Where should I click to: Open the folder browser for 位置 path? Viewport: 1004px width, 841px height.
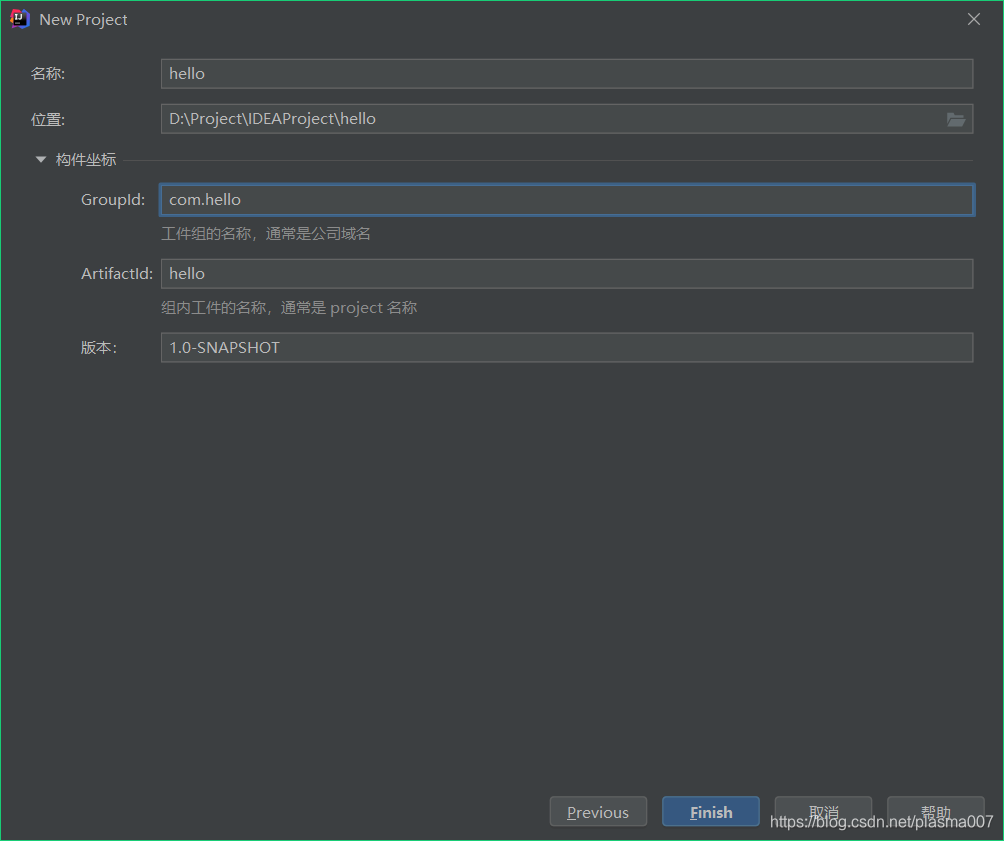click(956, 118)
